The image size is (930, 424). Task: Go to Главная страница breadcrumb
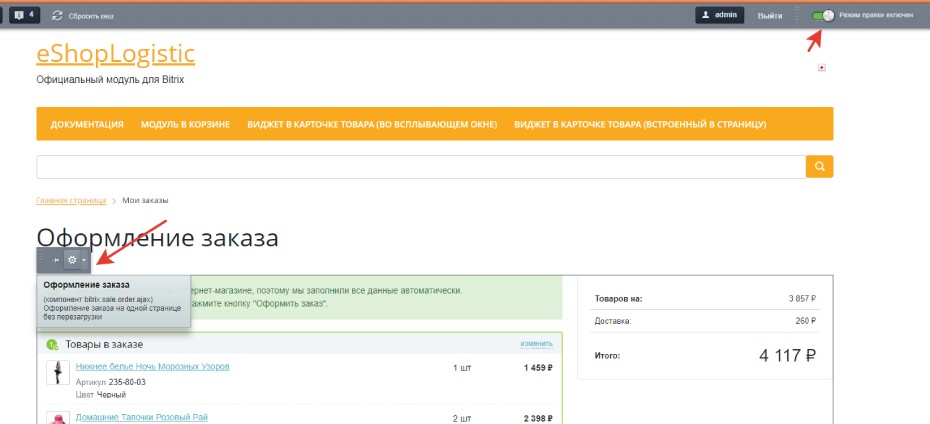point(71,200)
